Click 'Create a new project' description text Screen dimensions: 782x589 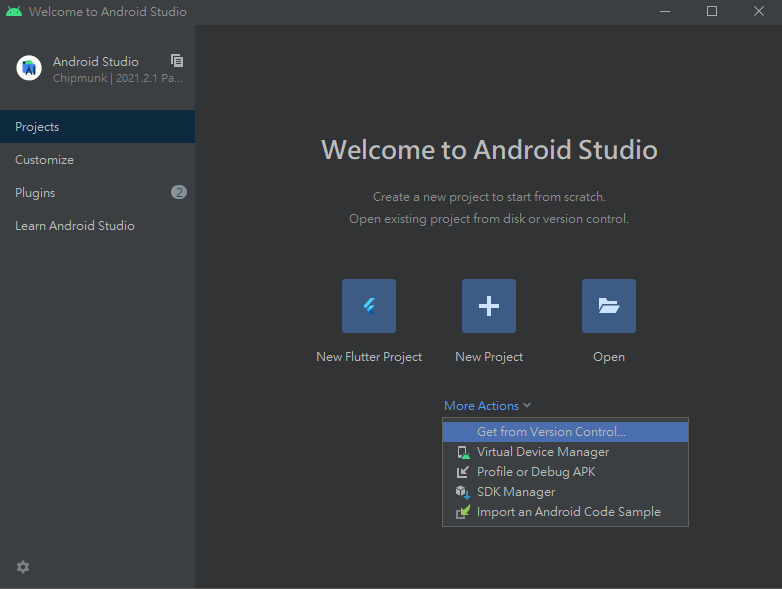tap(489, 197)
